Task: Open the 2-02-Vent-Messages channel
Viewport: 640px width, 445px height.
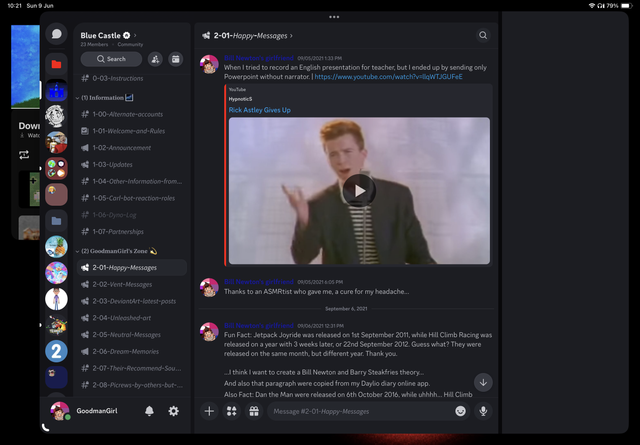Action: click(x=131, y=285)
